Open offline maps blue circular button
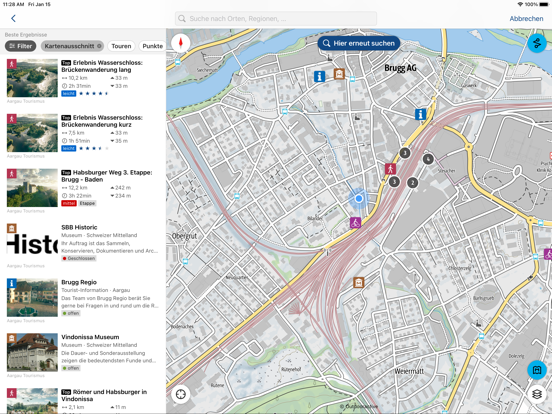Screen dimensions: 552x414 pyautogui.click(x=537, y=370)
